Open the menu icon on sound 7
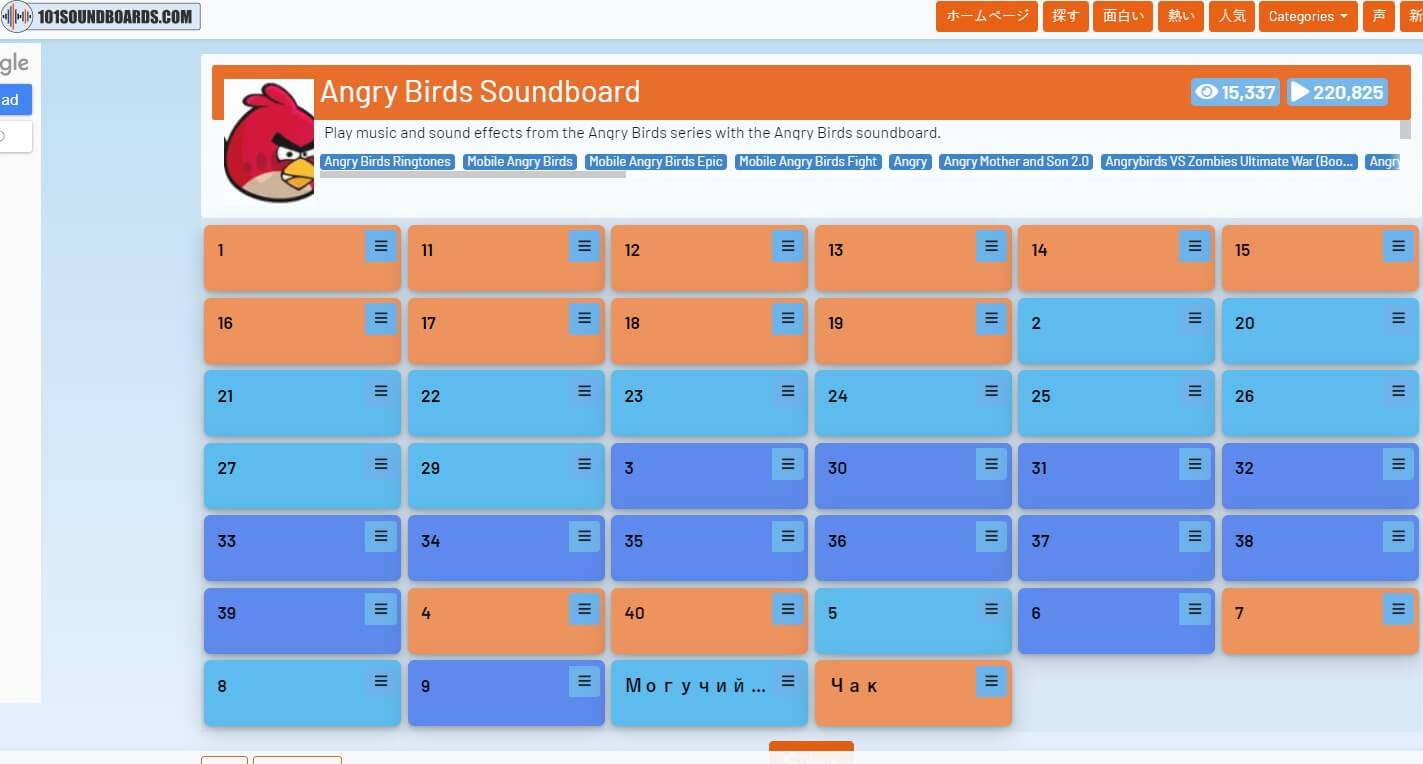The image size is (1423, 764). pyautogui.click(x=1398, y=609)
